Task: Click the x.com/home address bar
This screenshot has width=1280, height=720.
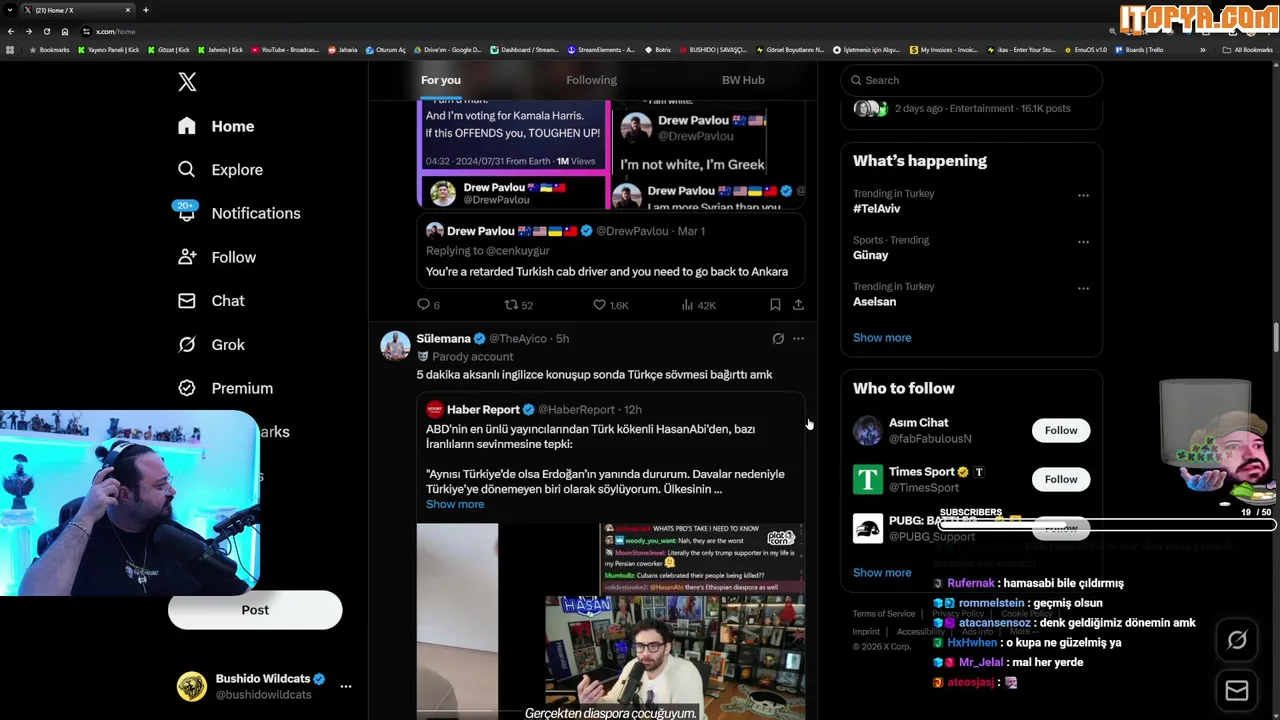Action: click(115, 31)
